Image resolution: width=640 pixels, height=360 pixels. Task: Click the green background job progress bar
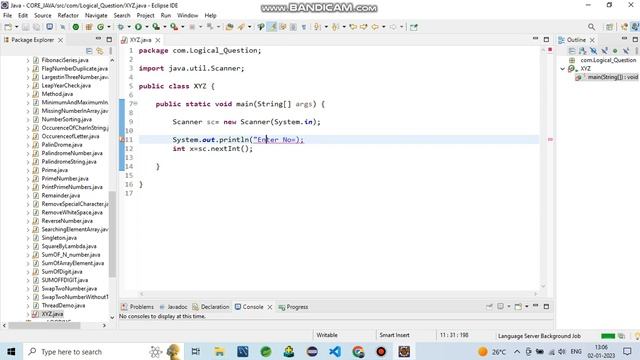[608, 336]
